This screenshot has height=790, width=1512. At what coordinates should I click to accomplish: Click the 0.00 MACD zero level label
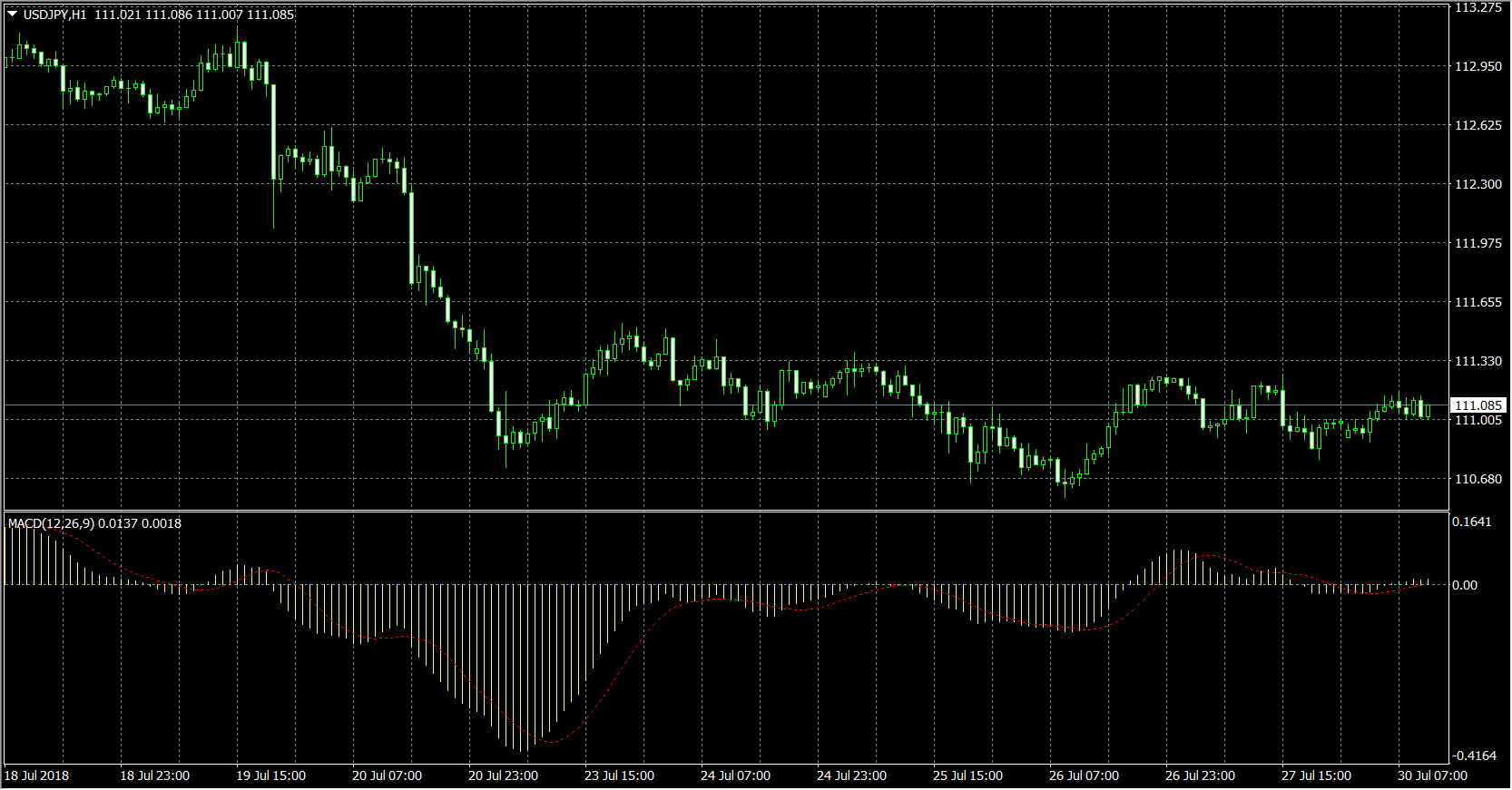1464,585
